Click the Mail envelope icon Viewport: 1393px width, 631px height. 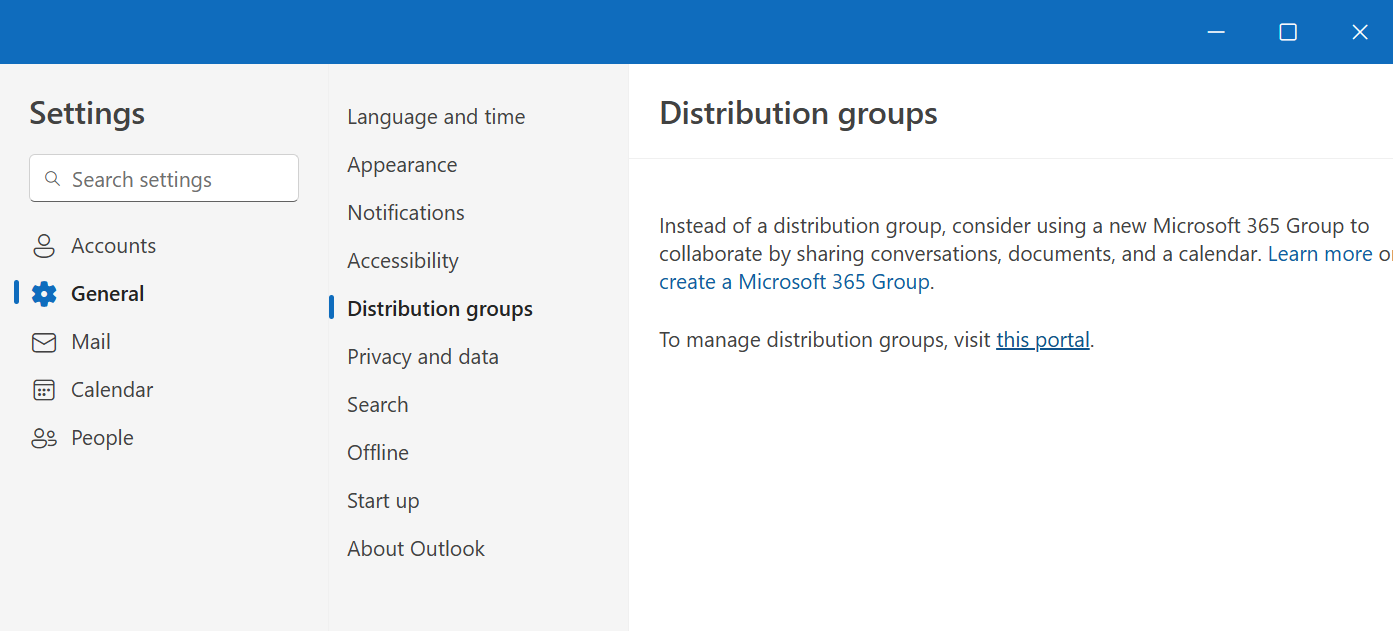(x=44, y=342)
